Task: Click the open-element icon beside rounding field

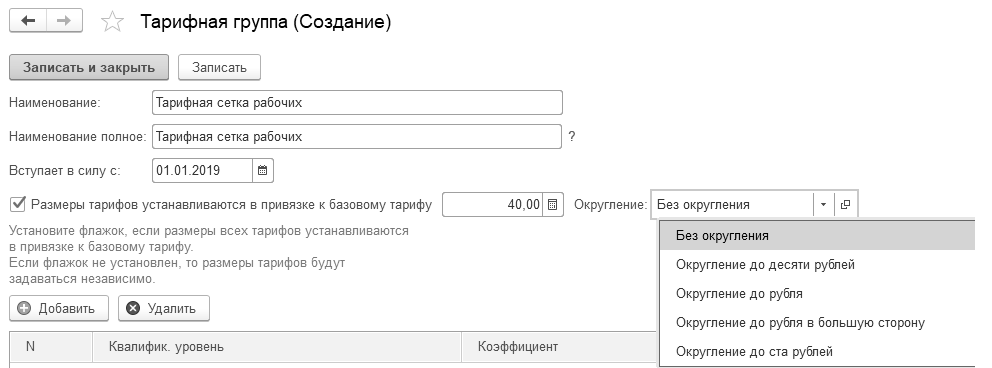Action: point(845,205)
